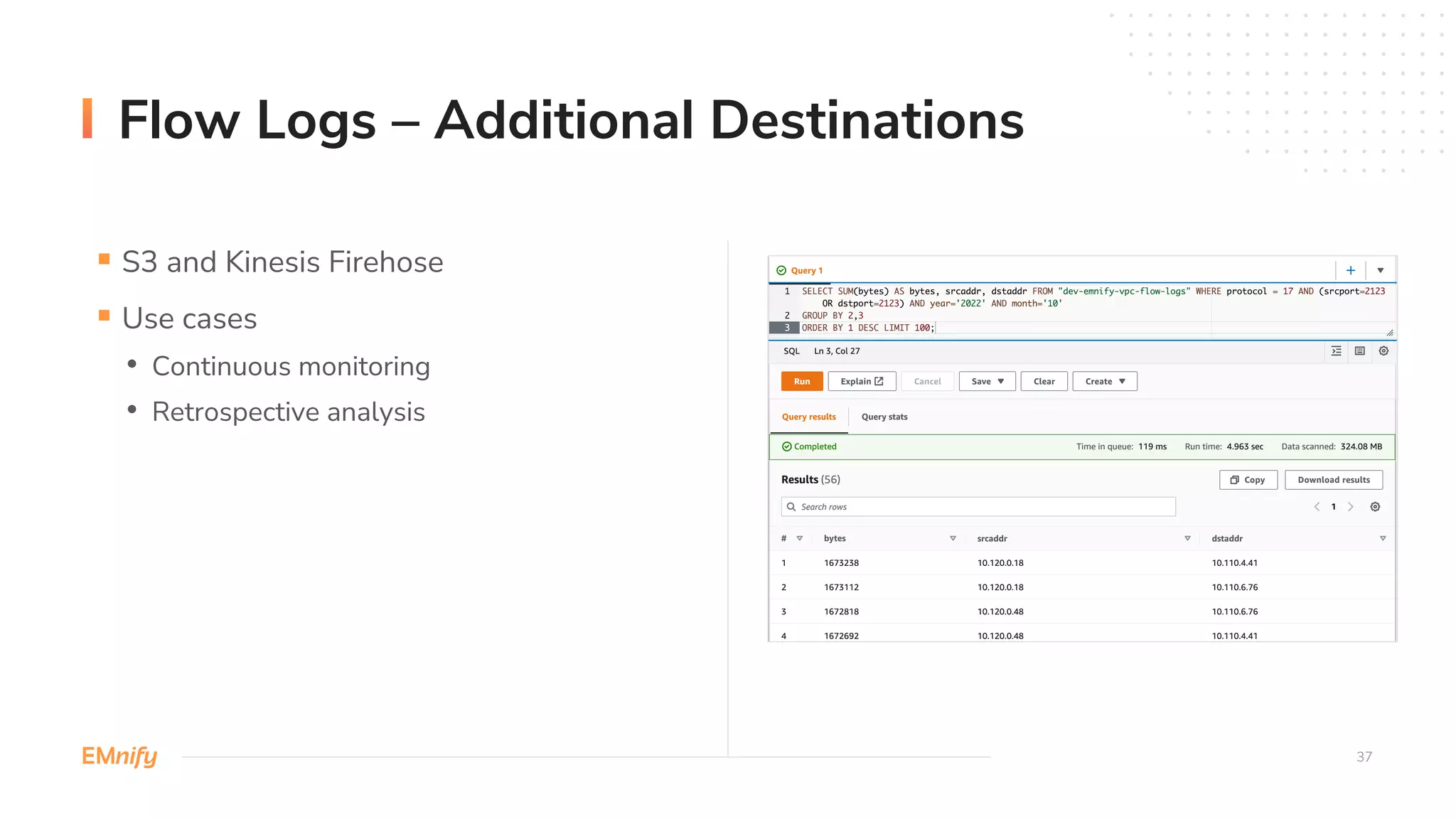Image resolution: width=1456 pixels, height=819 pixels.
Task: Click the GROUP BY 2,3 line
Action: pos(833,316)
